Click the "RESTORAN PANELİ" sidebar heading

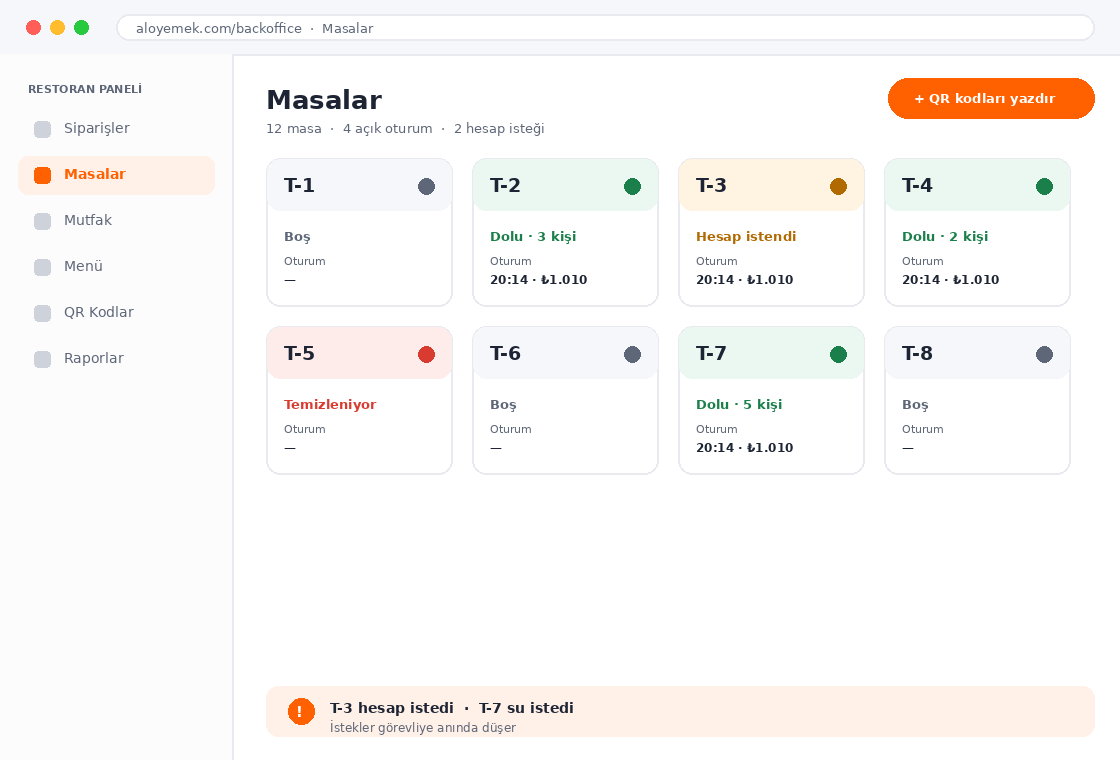85,89
